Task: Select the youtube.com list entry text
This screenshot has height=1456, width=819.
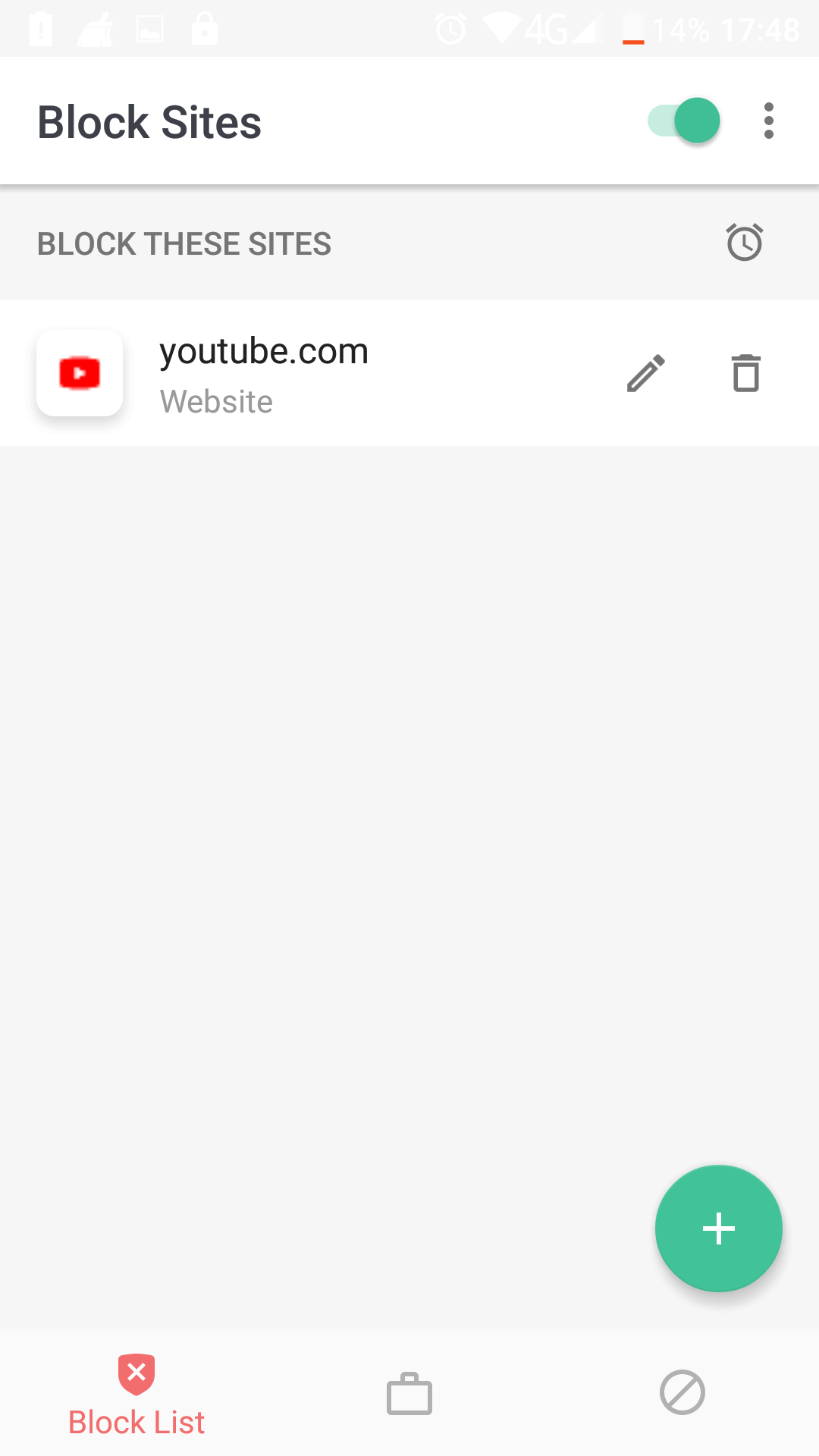Action: 264,351
